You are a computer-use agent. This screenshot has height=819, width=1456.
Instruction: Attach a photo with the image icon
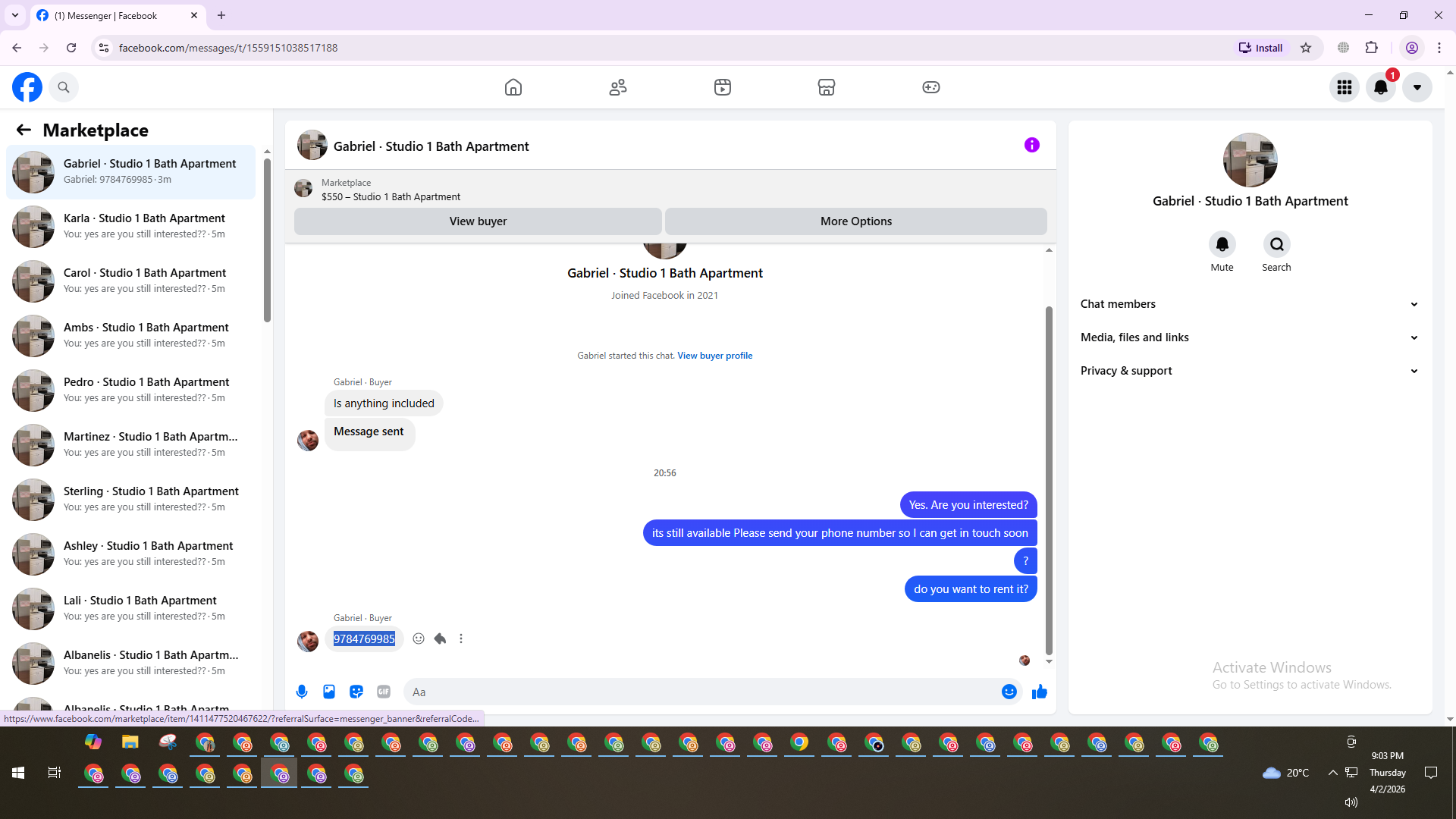pyautogui.click(x=329, y=692)
